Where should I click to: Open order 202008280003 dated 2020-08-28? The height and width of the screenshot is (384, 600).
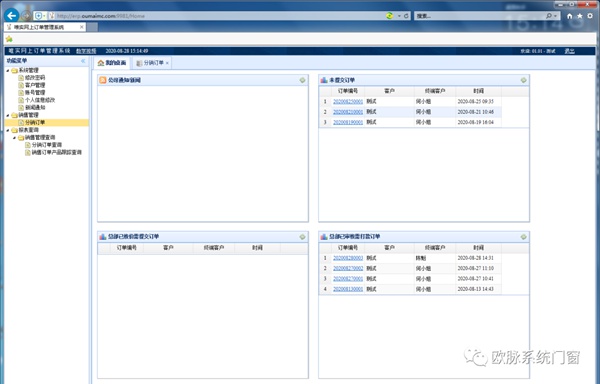[348, 258]
